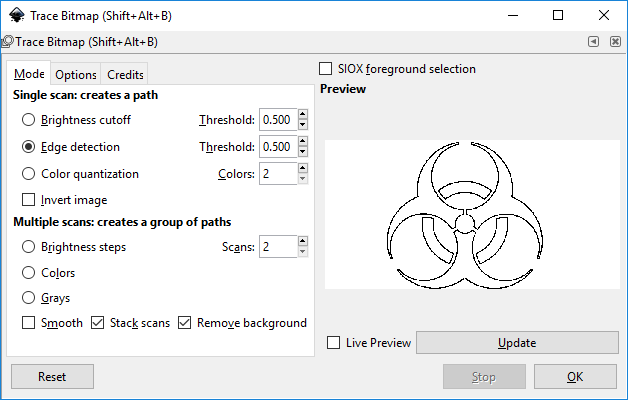628x400 pixels.
Task: Increase Colors count with up arrow
Action: (x=303, y=168)
